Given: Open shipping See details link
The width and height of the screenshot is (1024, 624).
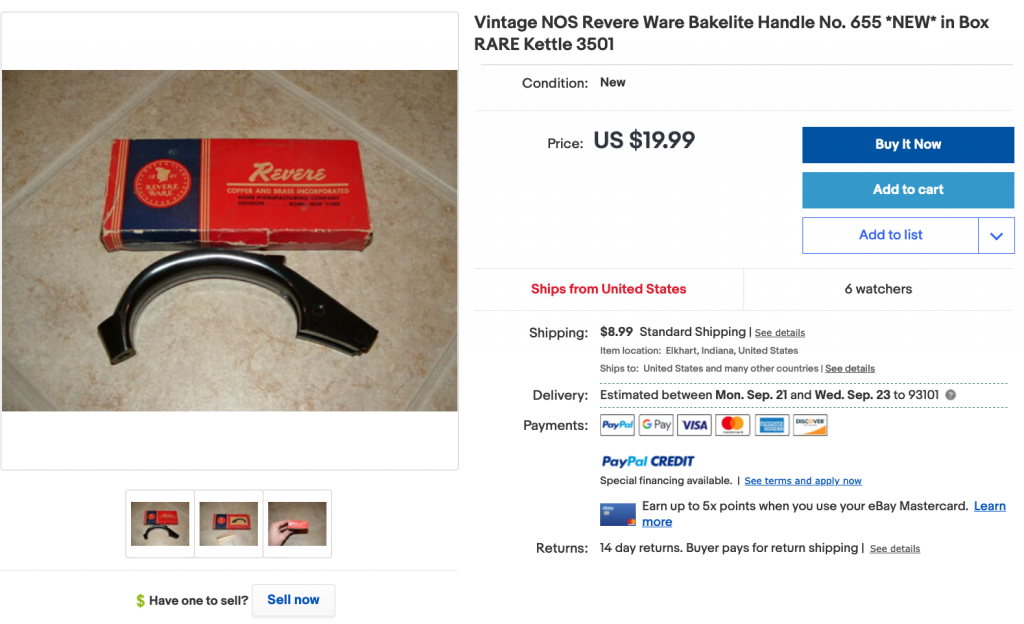Looking at the screenshot, I should tap(780, 333).
